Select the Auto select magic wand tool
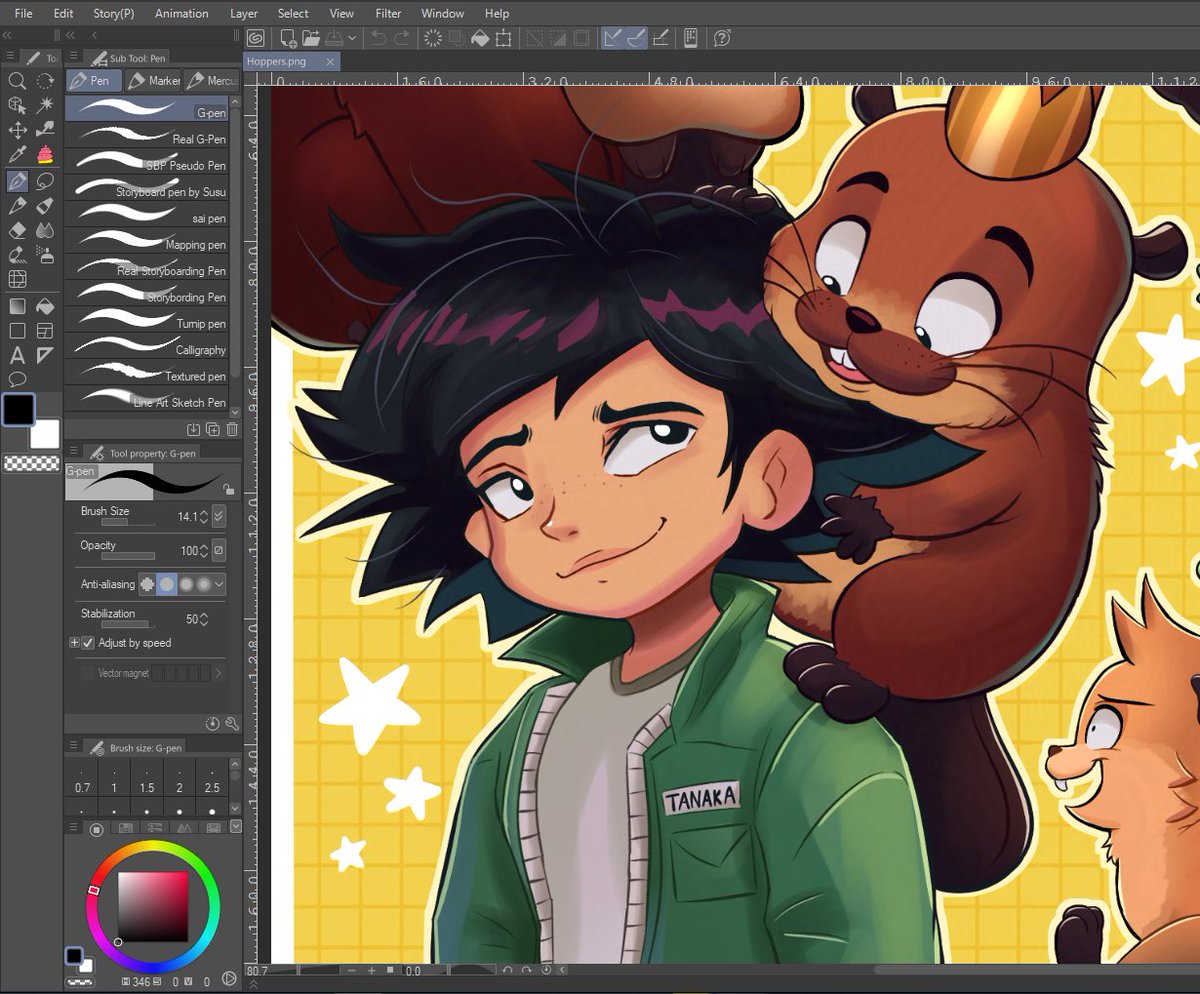Image resolution: width=1200 pixels, height=994 pixels. pyautogui.click(x=45, y=105)
